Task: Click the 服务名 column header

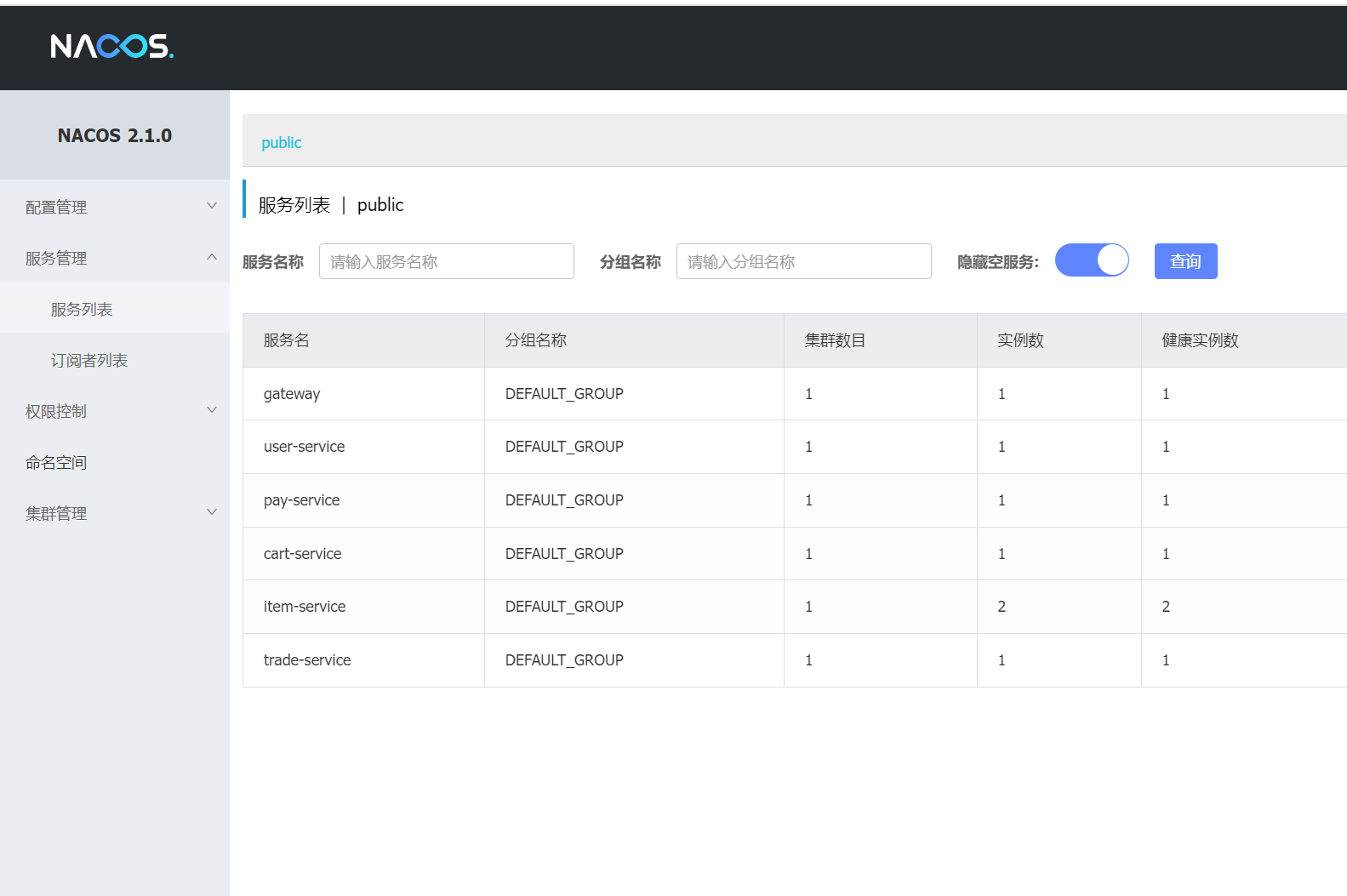Action: (286, 340)
